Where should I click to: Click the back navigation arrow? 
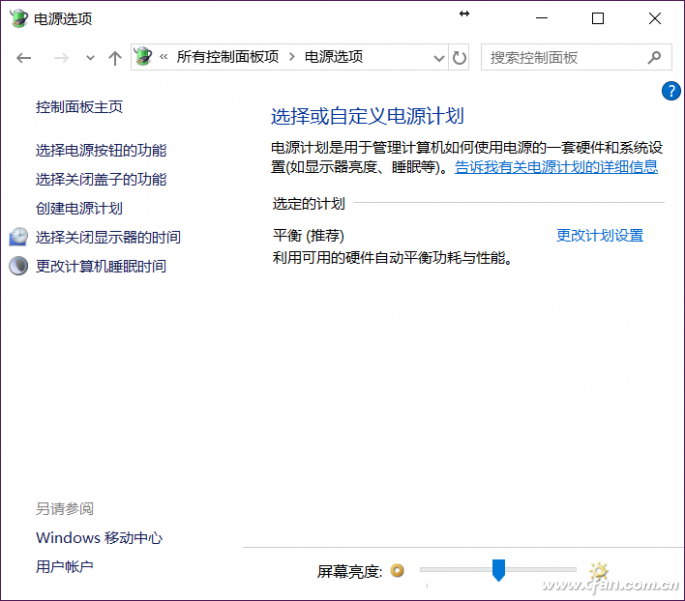24,58
